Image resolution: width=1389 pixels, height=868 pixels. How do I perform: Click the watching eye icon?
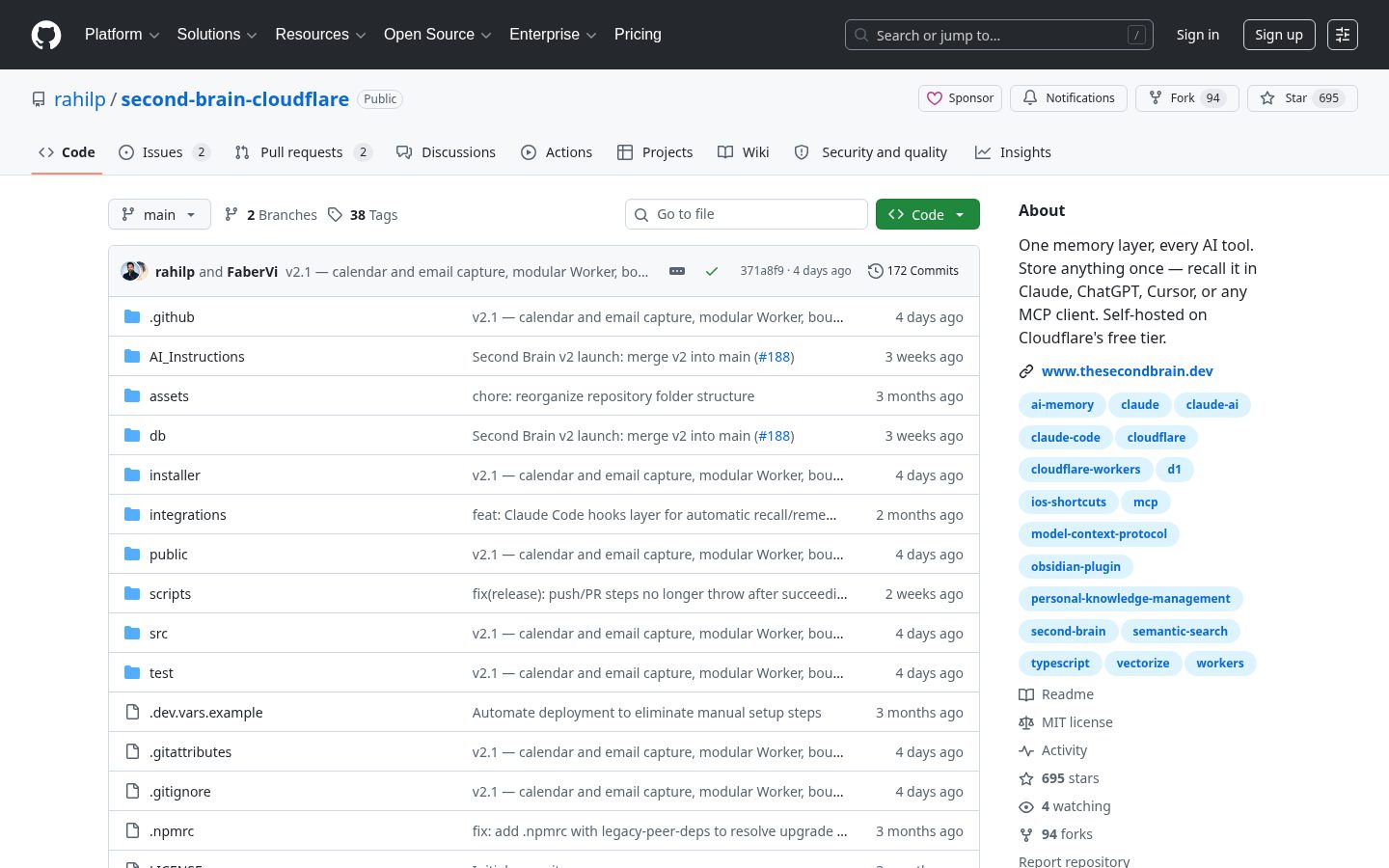coord(1026,806)
